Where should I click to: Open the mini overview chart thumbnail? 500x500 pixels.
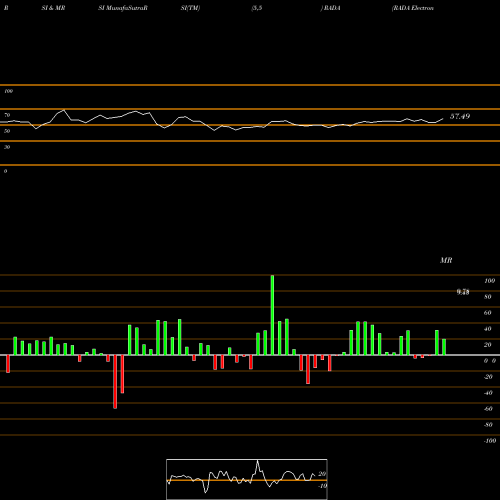coord(247,479)
